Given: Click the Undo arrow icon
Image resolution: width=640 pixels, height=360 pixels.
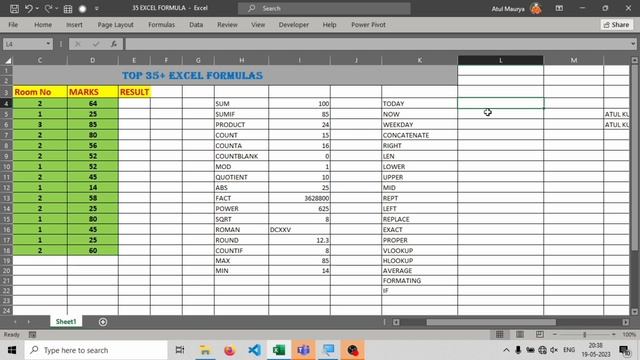Looking at the screenshot, I should coord(28,9).
